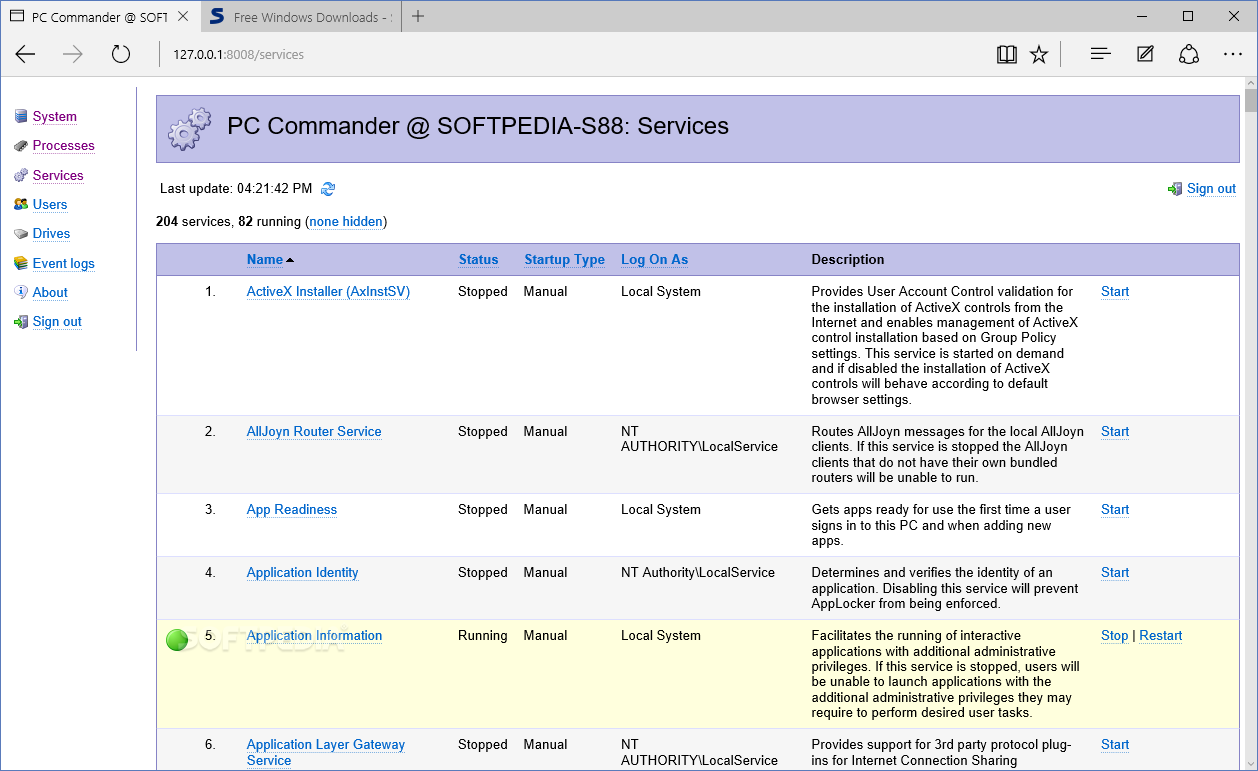The height and width of the screenshot is (771, 1258).
Task: Restart the Application Information service
Action: 1160,636
